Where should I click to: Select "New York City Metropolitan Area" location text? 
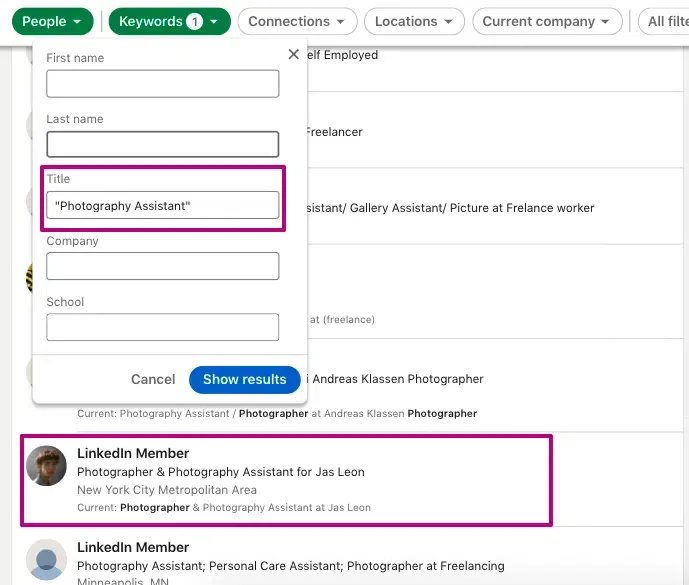(167, 490)
